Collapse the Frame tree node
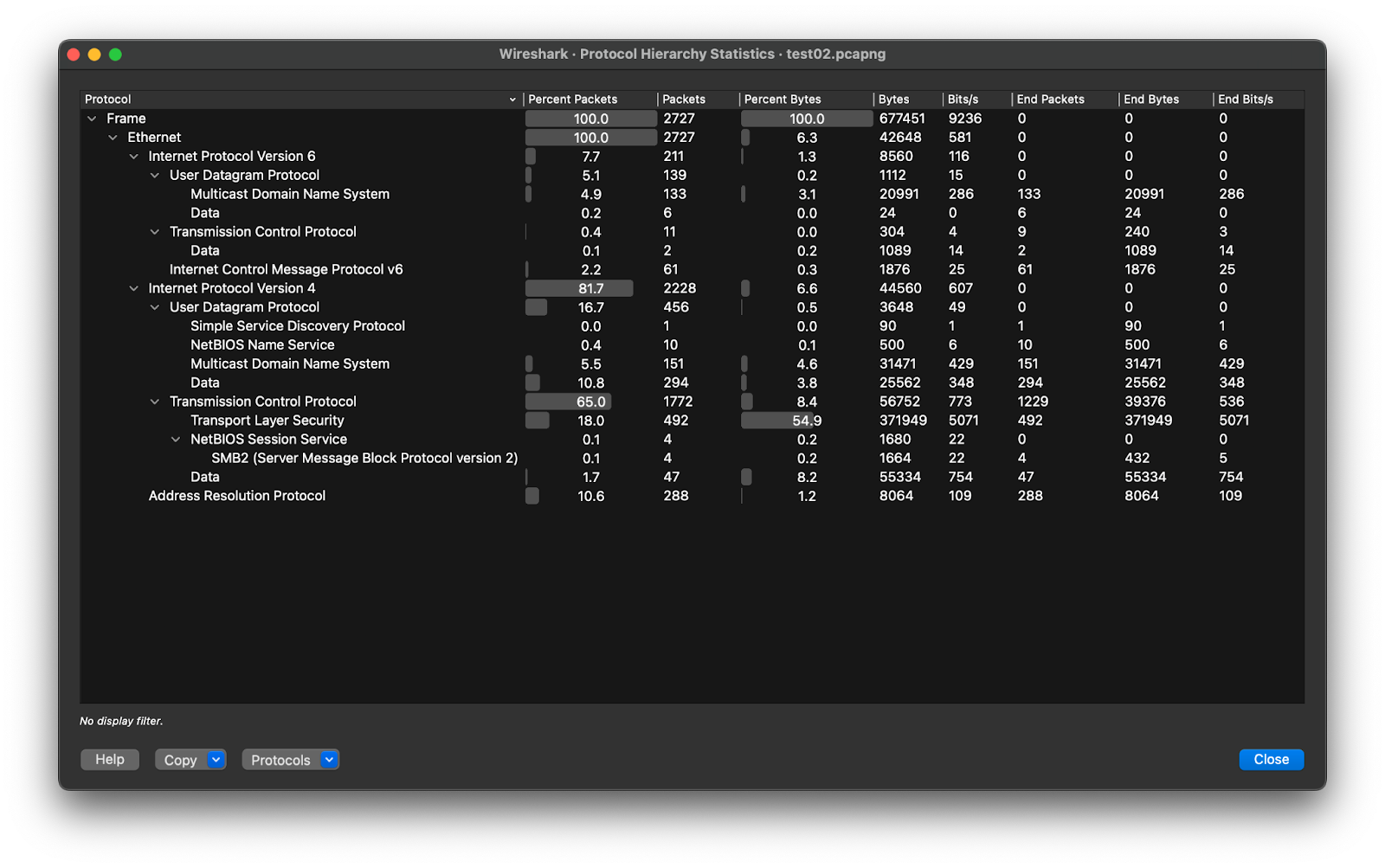Image resolution: width=1385 pixels, height=868 pixels. coord(92,119)
